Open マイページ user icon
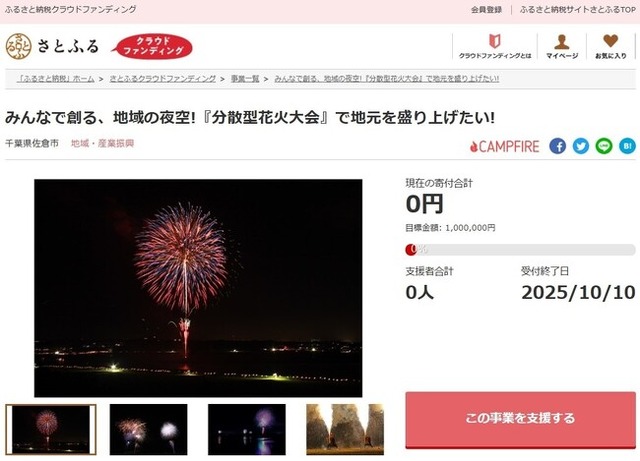 562,46
